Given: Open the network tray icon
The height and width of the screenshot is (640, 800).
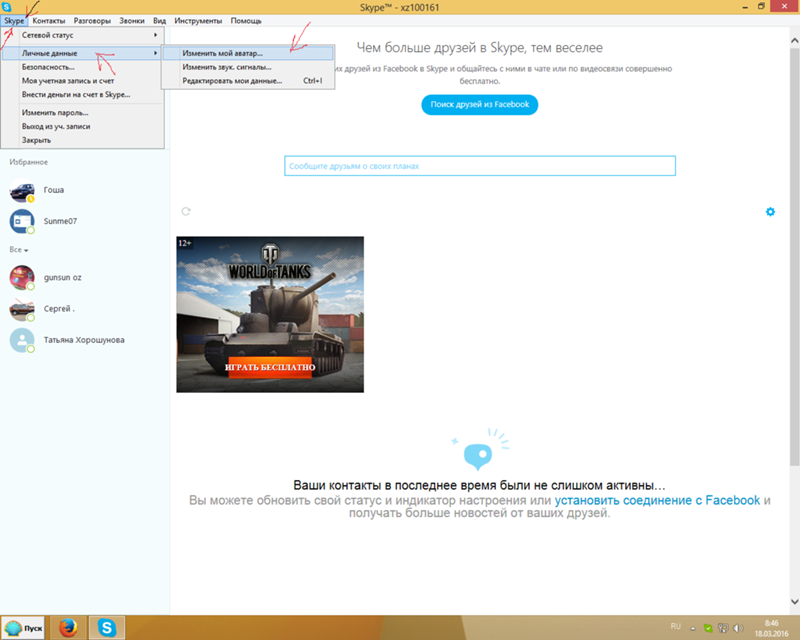Looking at the screenshot, I should coord(723,628).
